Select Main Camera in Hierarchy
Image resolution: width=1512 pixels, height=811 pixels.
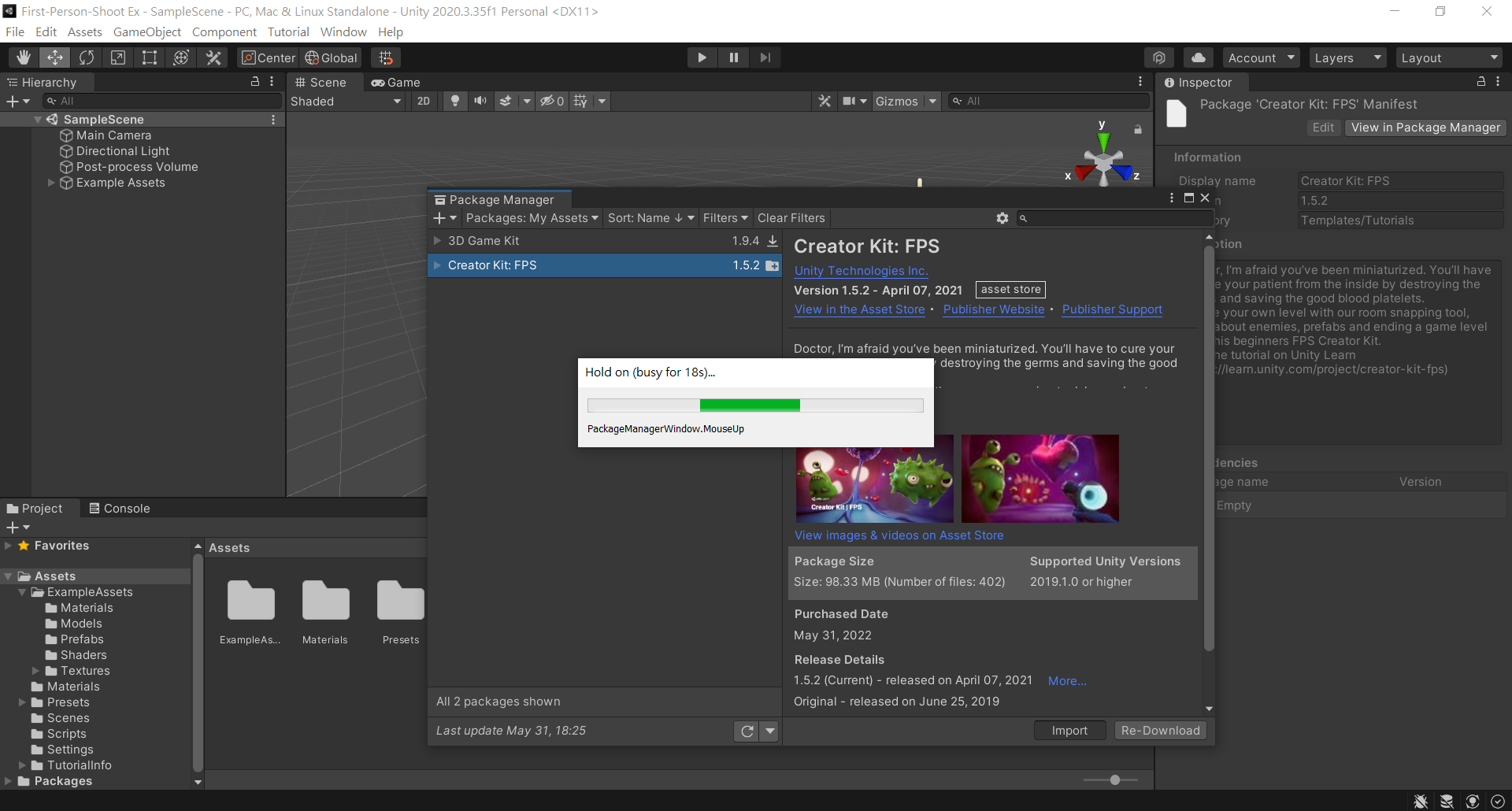tap(114, 135)
